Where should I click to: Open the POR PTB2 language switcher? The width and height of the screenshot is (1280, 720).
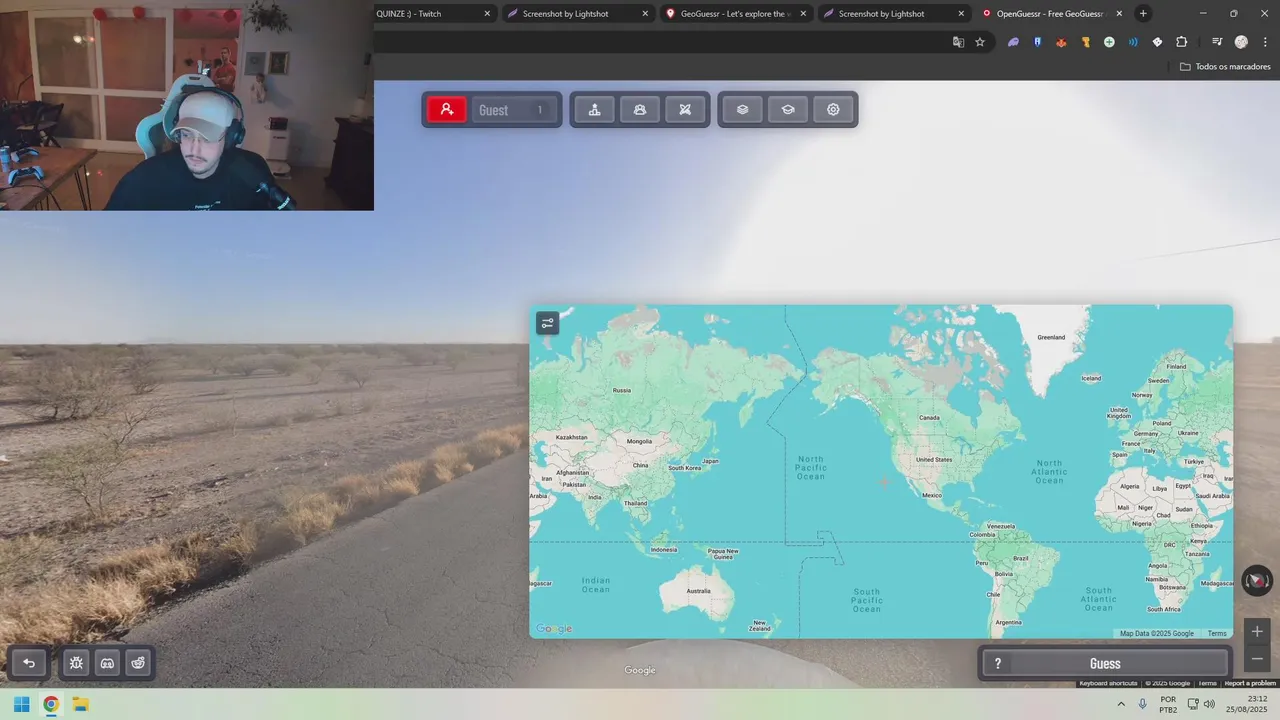pos(1168,704)
